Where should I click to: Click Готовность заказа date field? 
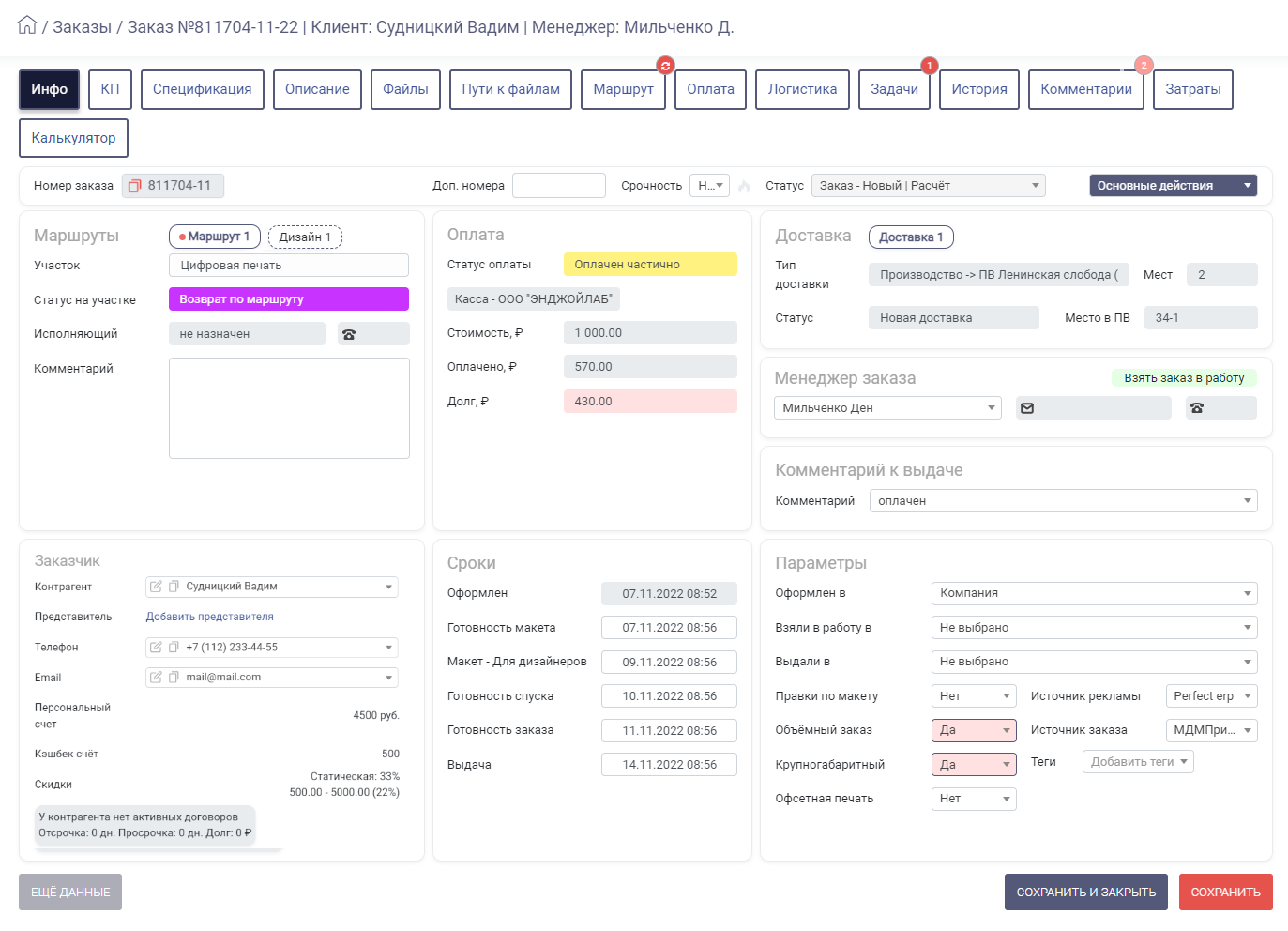tap(669, 730)
